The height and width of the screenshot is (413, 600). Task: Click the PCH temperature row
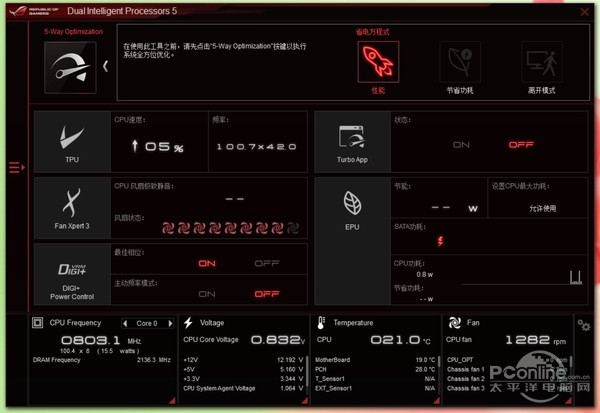375,369
